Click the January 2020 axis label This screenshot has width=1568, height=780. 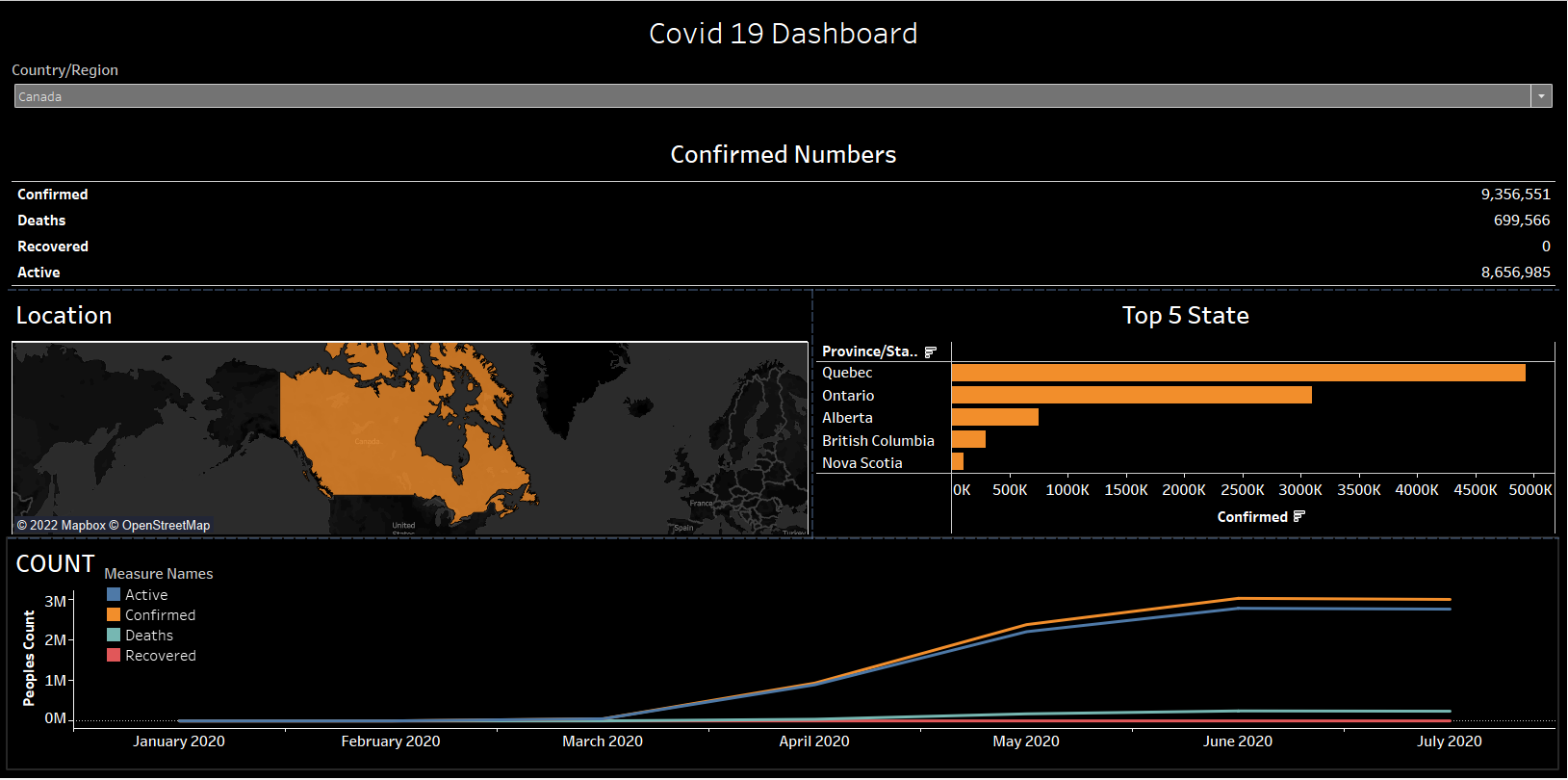coord(179,741)
